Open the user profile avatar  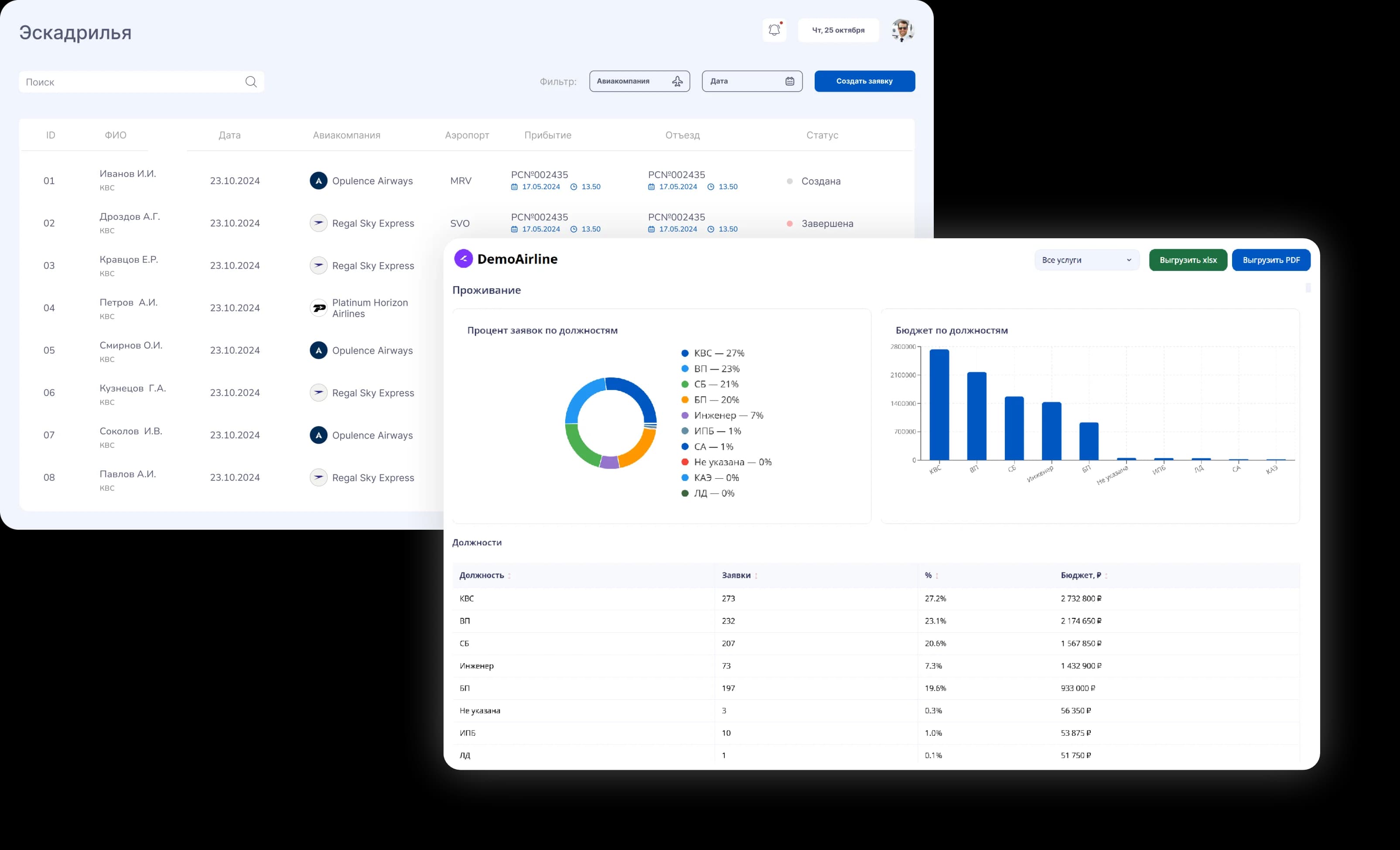(902, 30)
